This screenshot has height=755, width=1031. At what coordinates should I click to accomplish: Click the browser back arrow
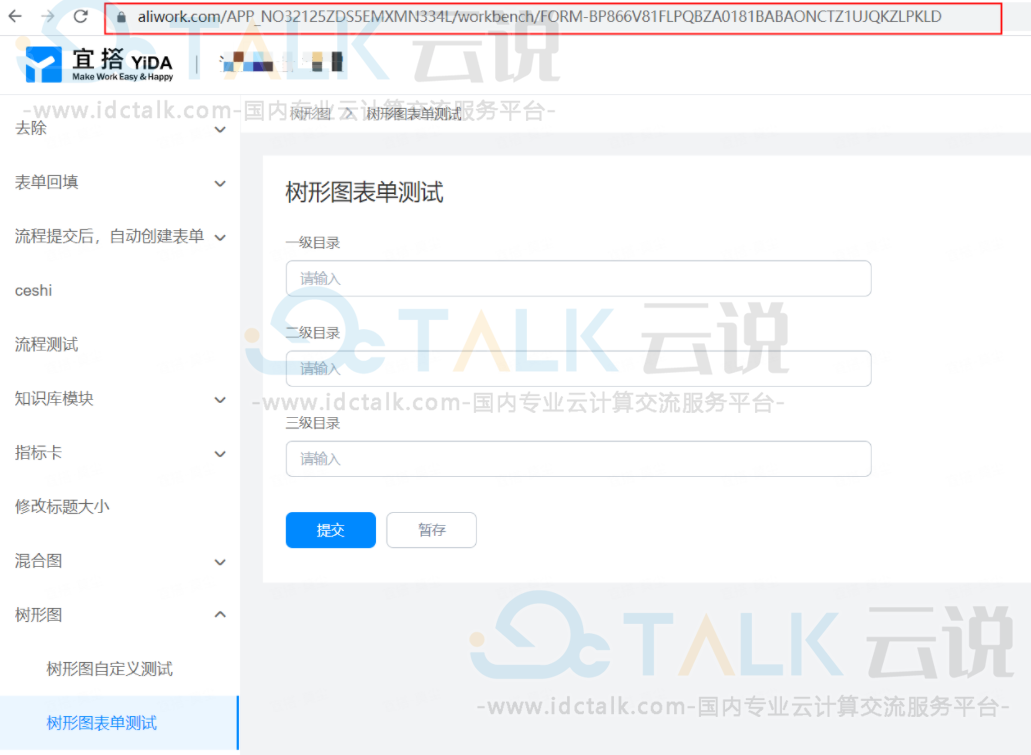click(14, 16)
